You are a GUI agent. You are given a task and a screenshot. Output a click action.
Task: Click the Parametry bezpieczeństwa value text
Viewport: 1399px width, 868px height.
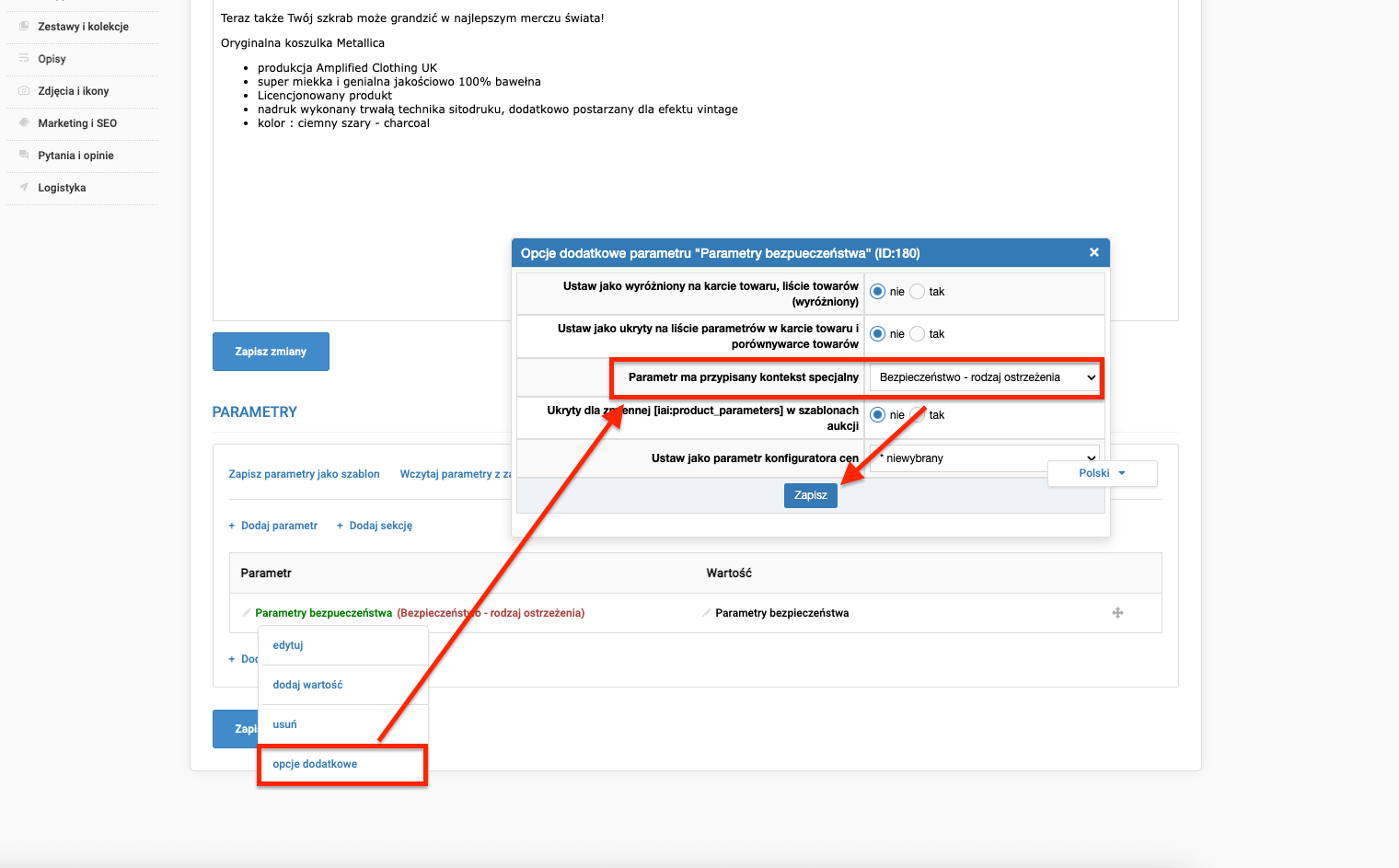coord(782,613)
